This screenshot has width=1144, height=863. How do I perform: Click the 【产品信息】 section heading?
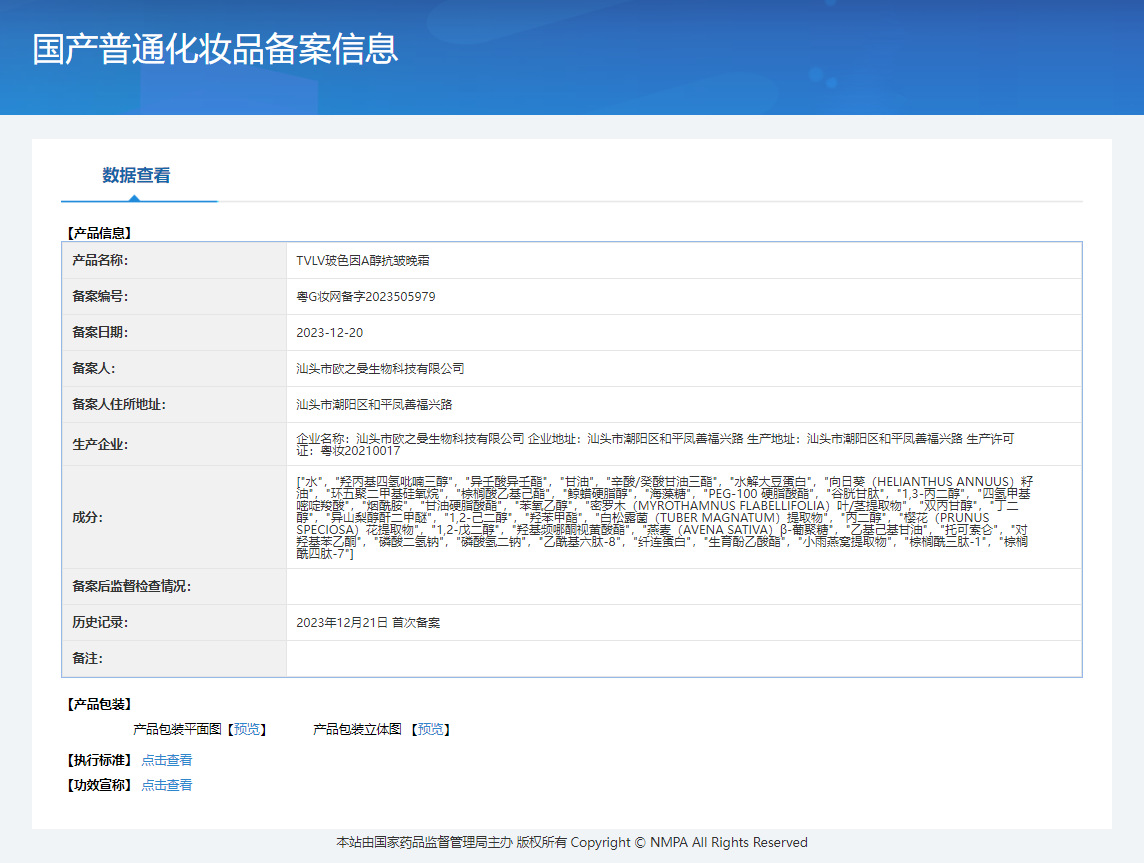98,233
